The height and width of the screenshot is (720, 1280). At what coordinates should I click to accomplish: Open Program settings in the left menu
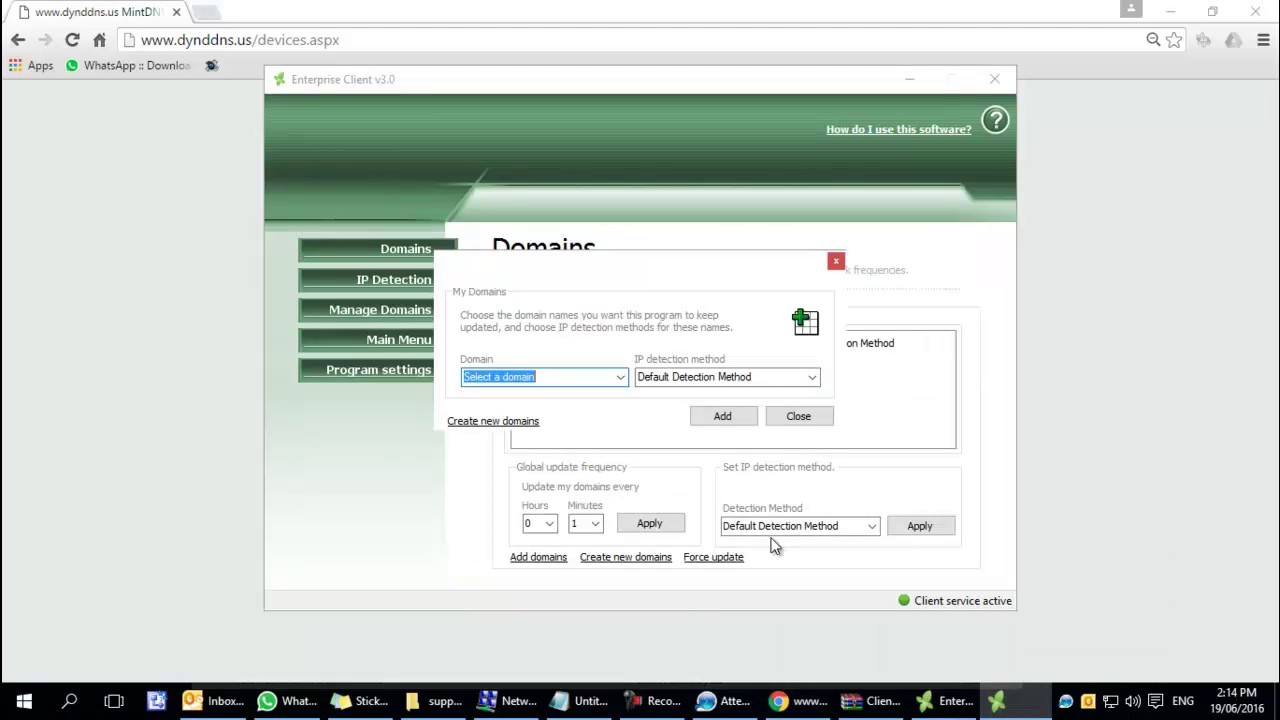point(367,369)
